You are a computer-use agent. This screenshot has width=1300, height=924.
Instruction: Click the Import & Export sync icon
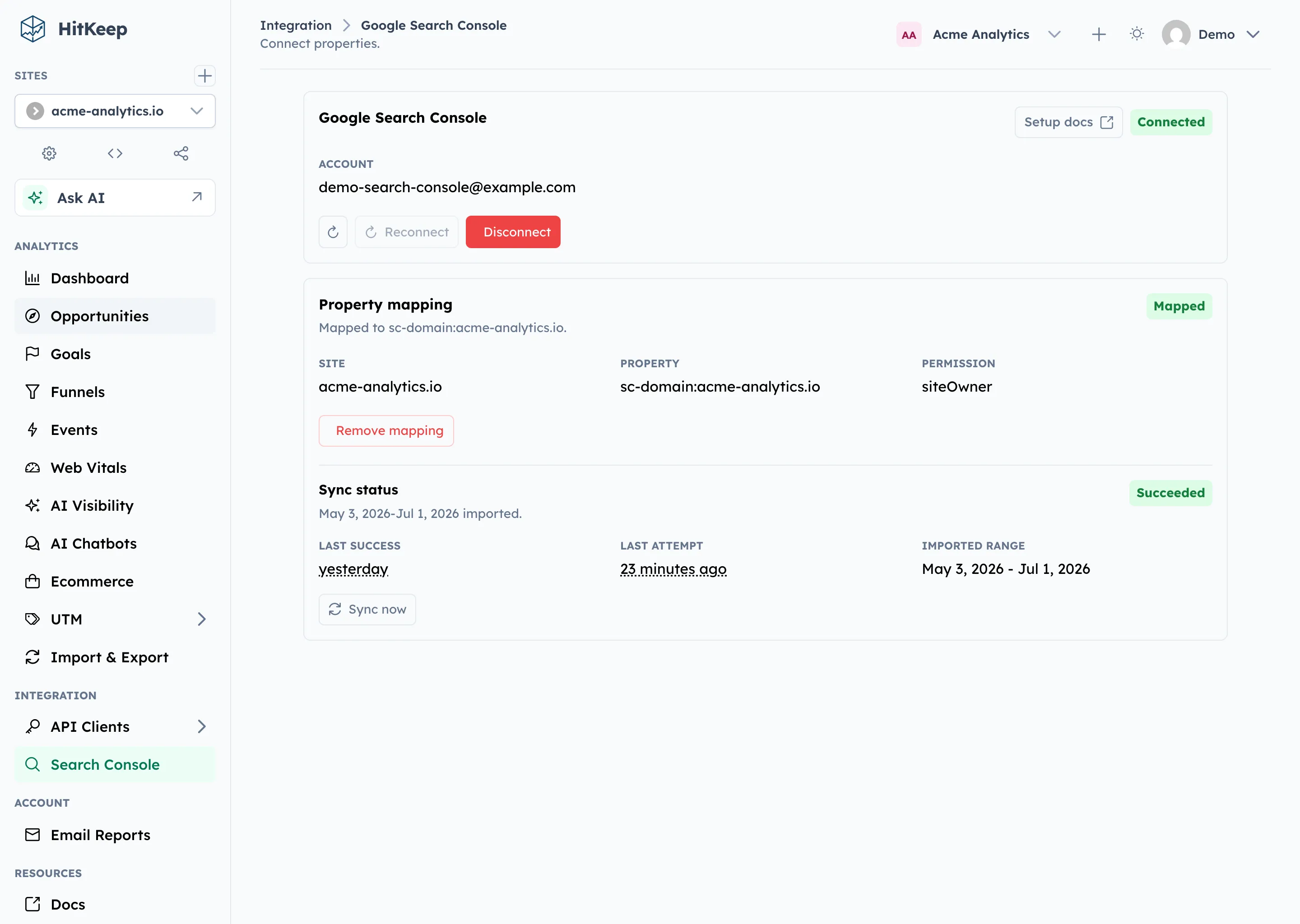(x=32, y=657)
